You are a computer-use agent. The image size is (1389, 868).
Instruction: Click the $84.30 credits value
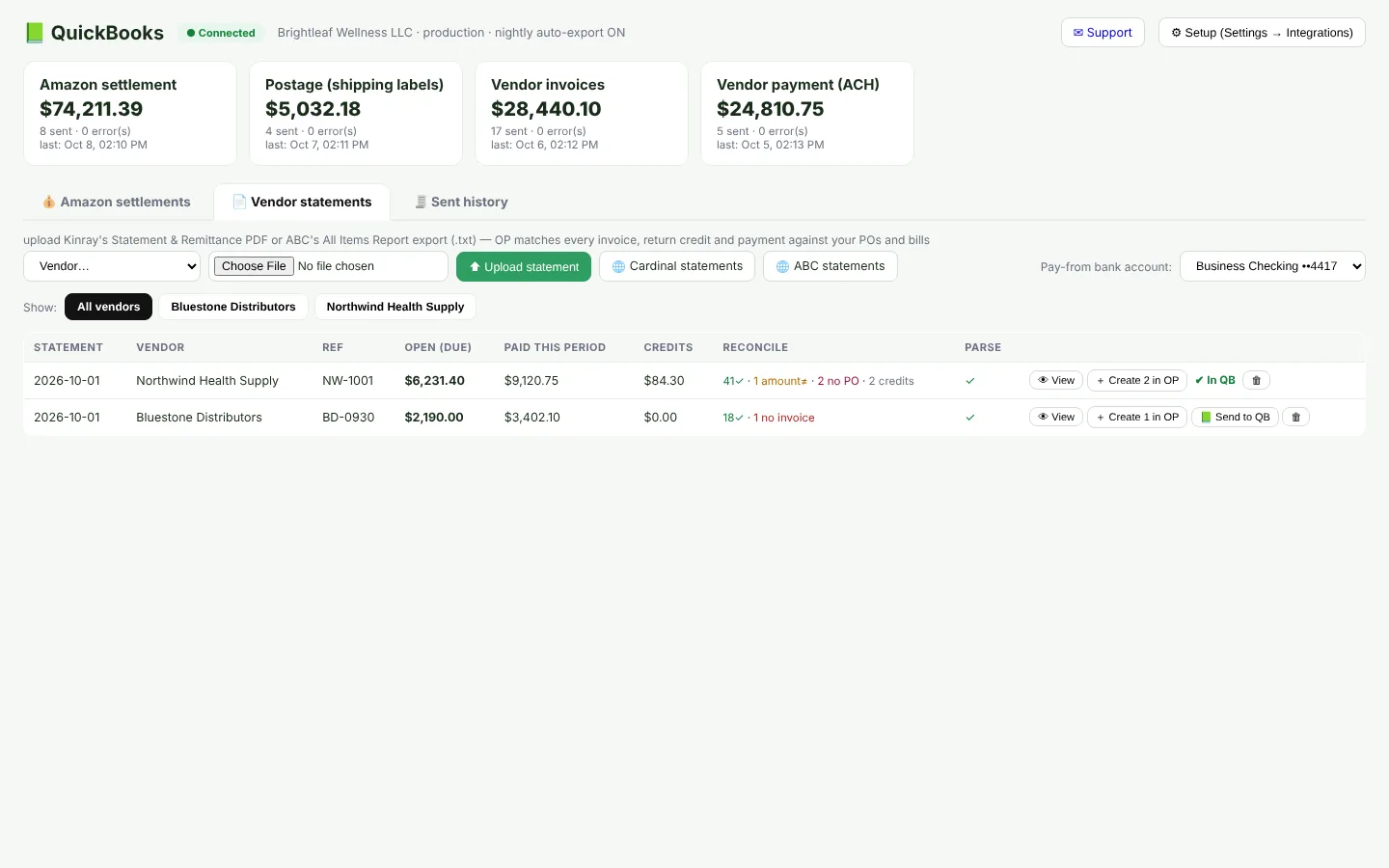coord(665,381)
